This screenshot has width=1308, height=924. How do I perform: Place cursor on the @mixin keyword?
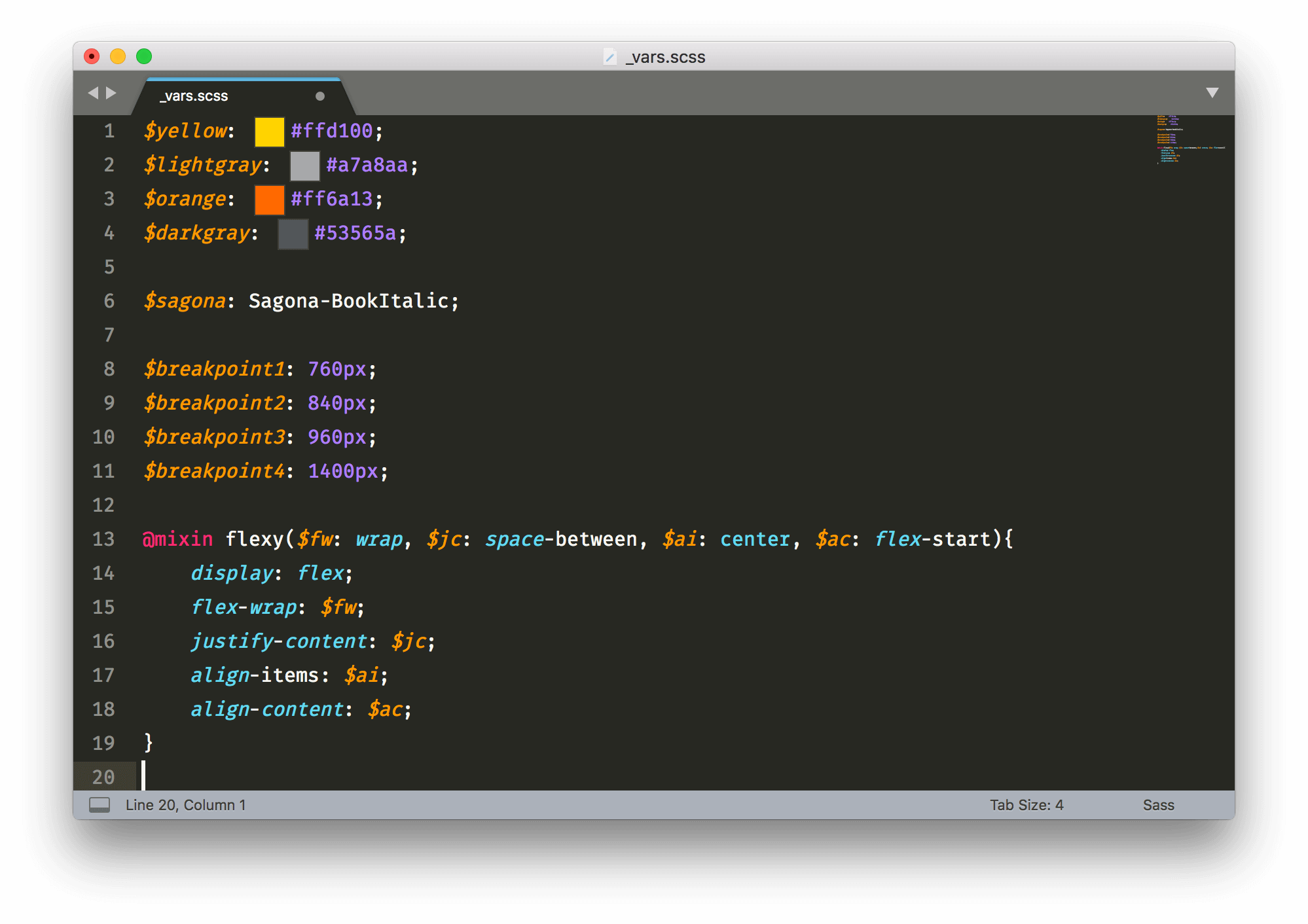177,539
